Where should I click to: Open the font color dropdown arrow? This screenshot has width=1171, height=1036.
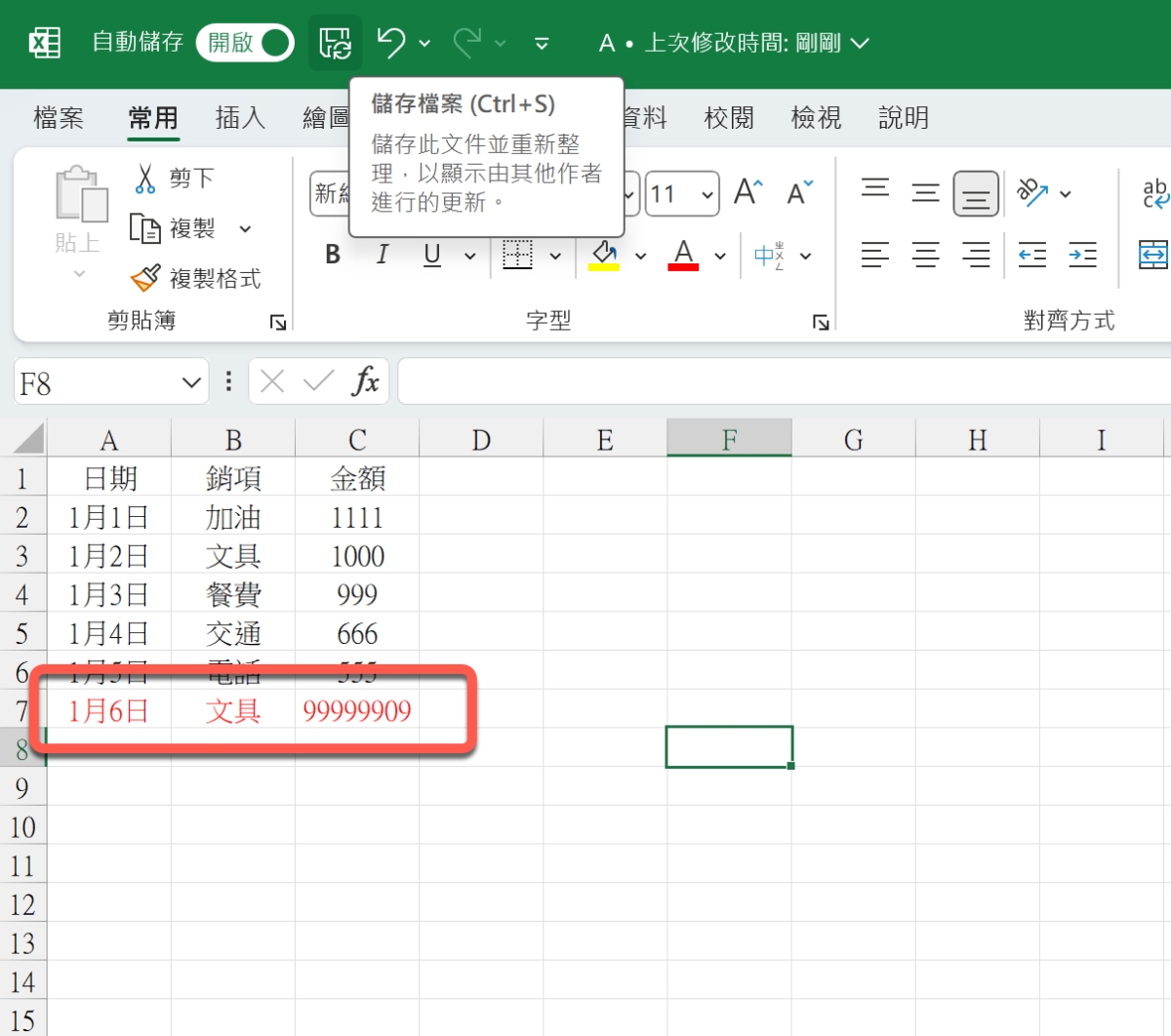[720, 257]
